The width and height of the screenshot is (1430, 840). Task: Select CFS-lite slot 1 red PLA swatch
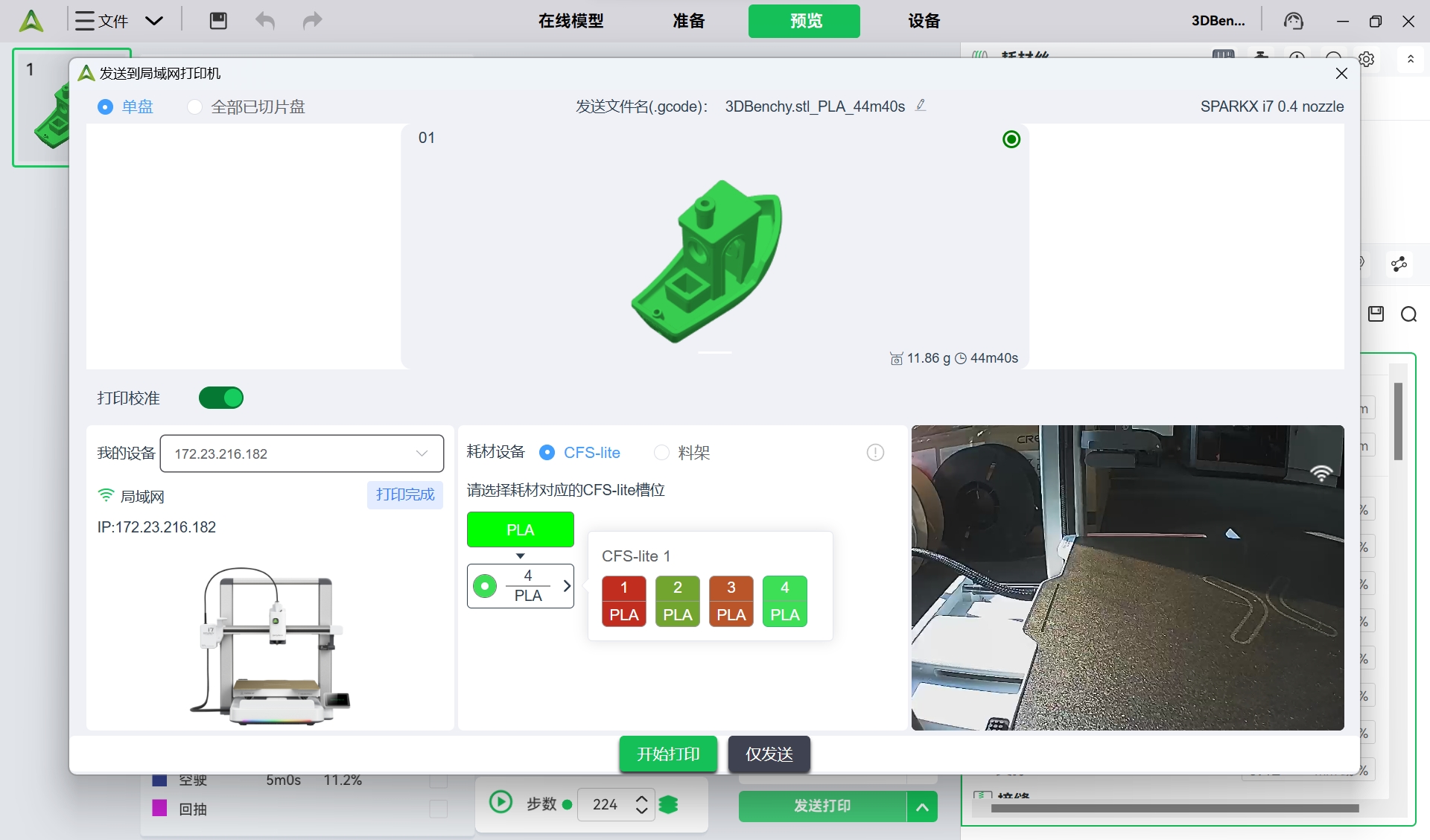point(623,601)
